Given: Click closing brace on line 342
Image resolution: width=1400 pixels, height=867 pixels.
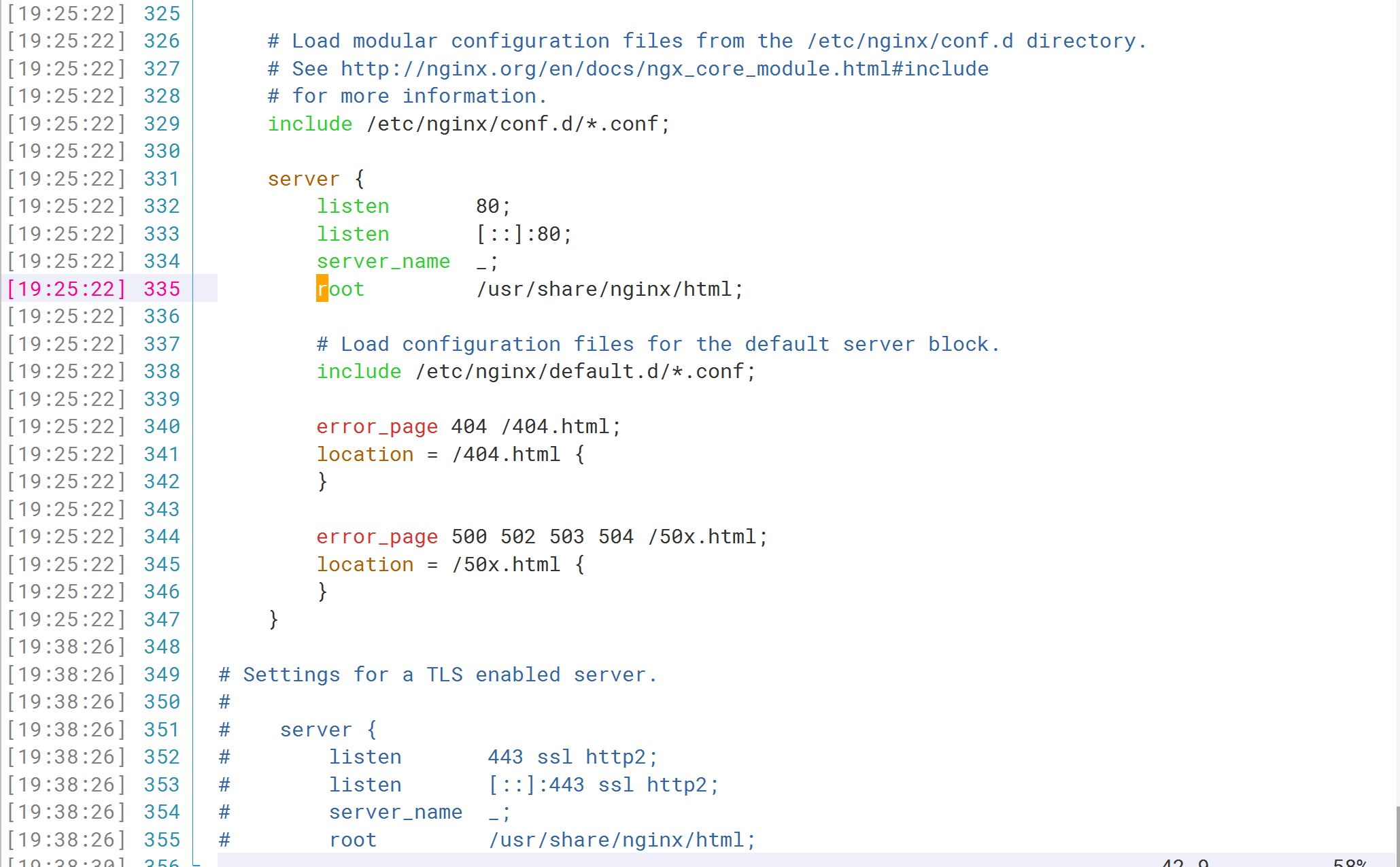Looking at the screenshot, I should (x=322, y=481).
